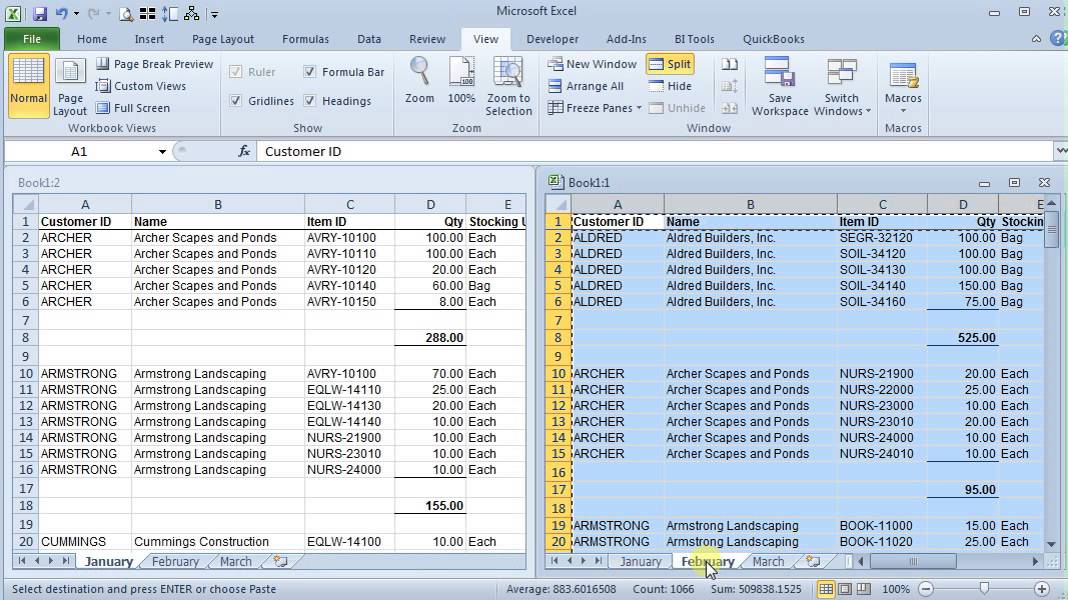The height and width of the screenshot is (600, 1068).
Task: Toggle the Gridlines checkbox
Action: tap(236, 101)
